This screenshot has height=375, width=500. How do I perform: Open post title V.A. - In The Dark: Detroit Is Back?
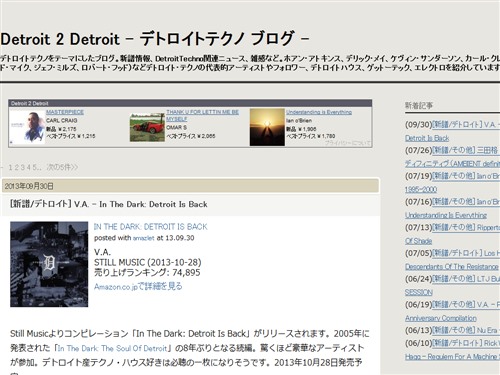coord(109,204)
